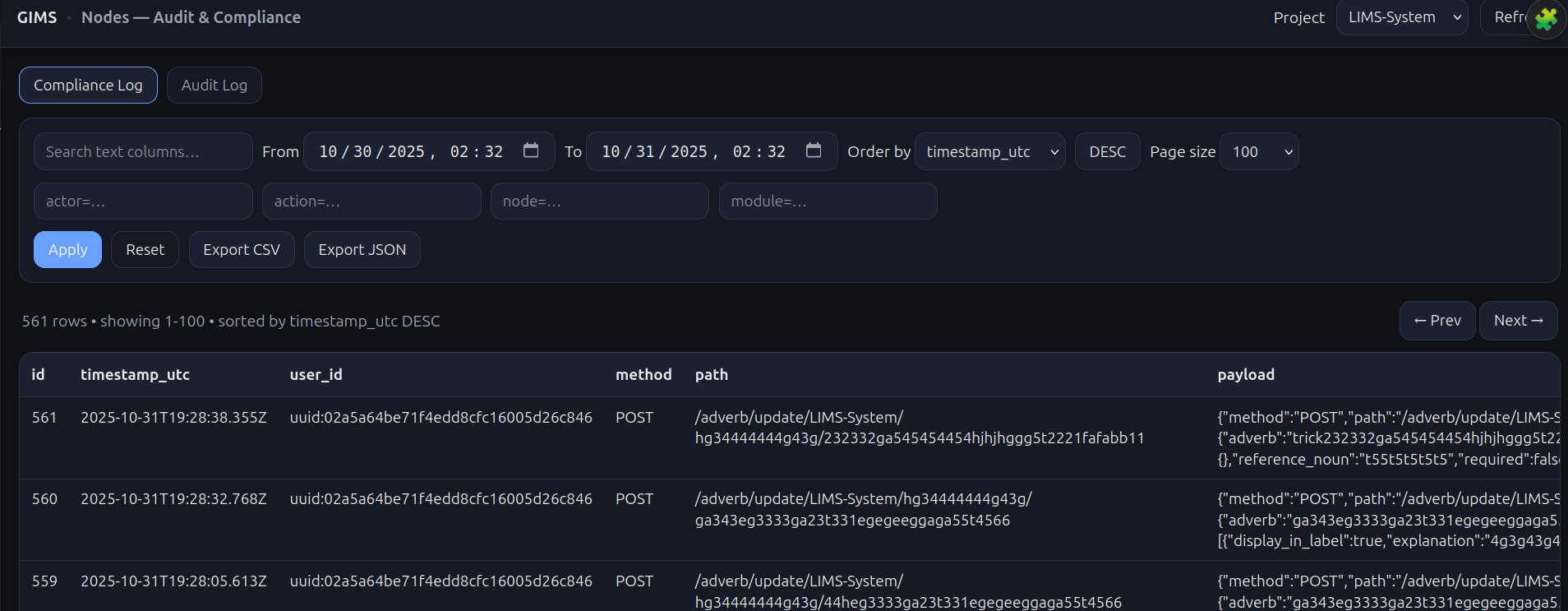This screenshot has width=1568, height=611.
Task: Click timestamp 2025-10-31T19:28:32.768Z
Action: pyautogui.click(x=173, y=499)
